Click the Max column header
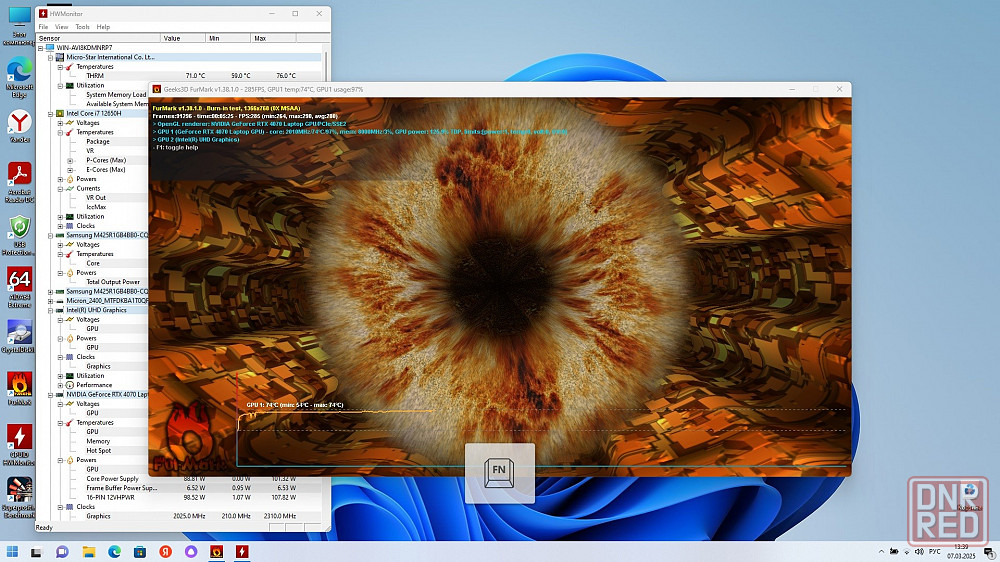The image size is (1000, 562). click(273, 38)
